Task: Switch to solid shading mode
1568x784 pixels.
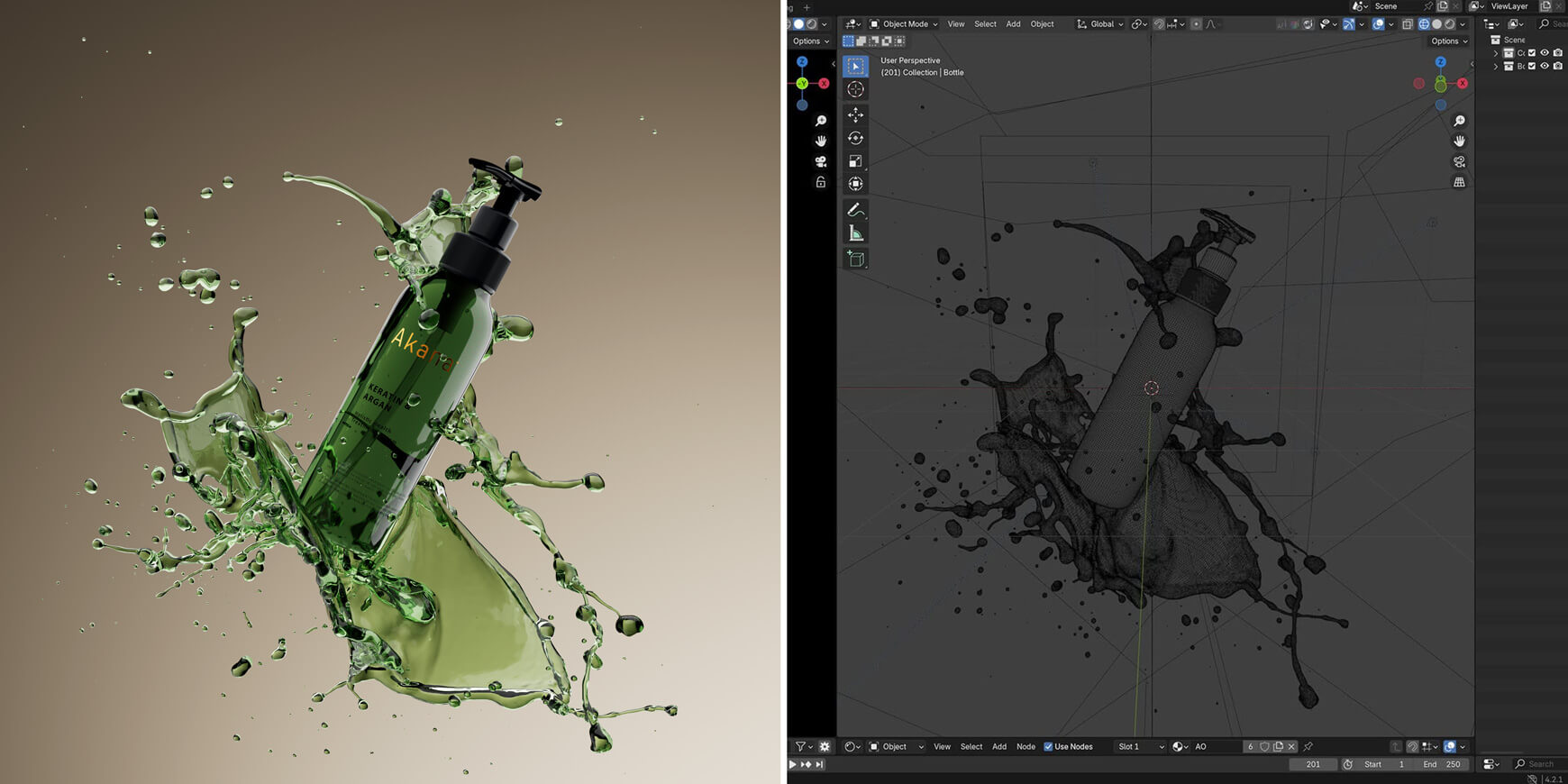Action: pos(1436,24)
